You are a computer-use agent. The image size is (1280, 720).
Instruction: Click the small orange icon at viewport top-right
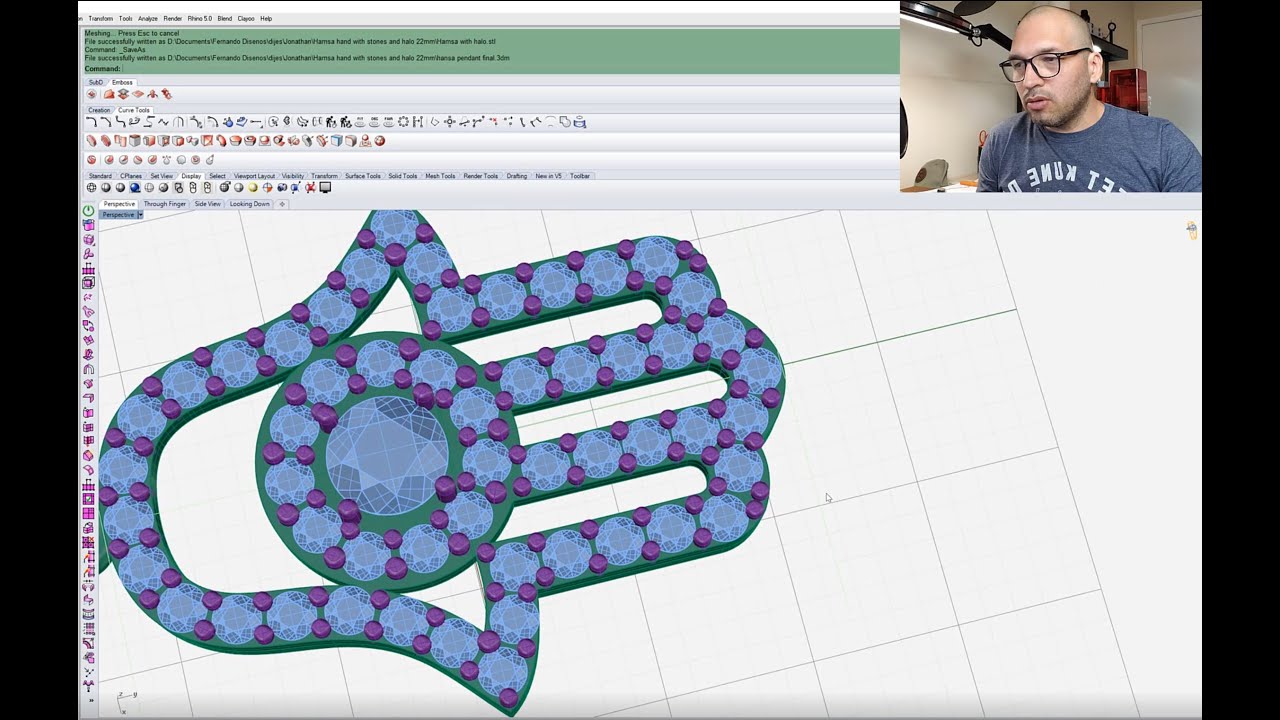1191,229
